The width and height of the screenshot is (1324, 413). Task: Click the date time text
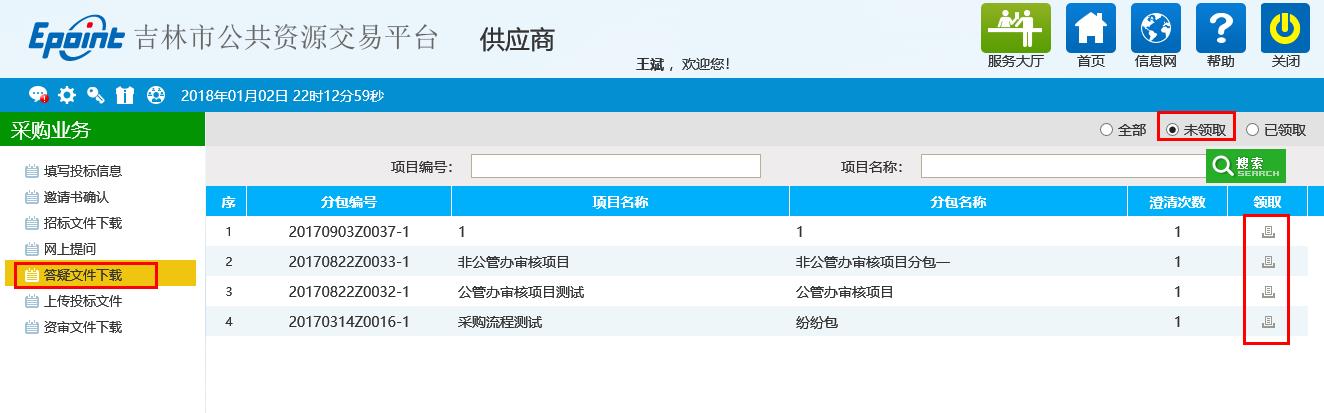[282, 96]
